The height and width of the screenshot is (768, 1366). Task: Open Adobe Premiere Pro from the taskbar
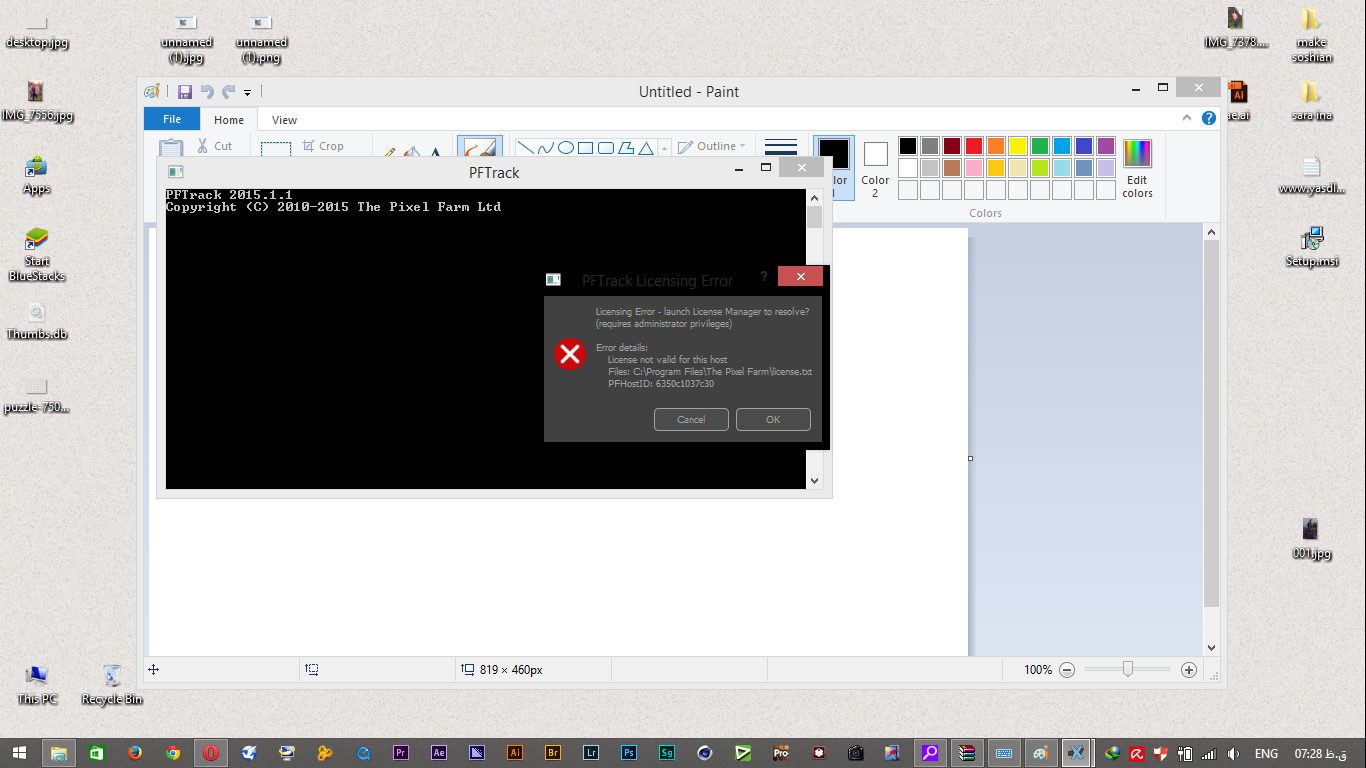point(401,753)
